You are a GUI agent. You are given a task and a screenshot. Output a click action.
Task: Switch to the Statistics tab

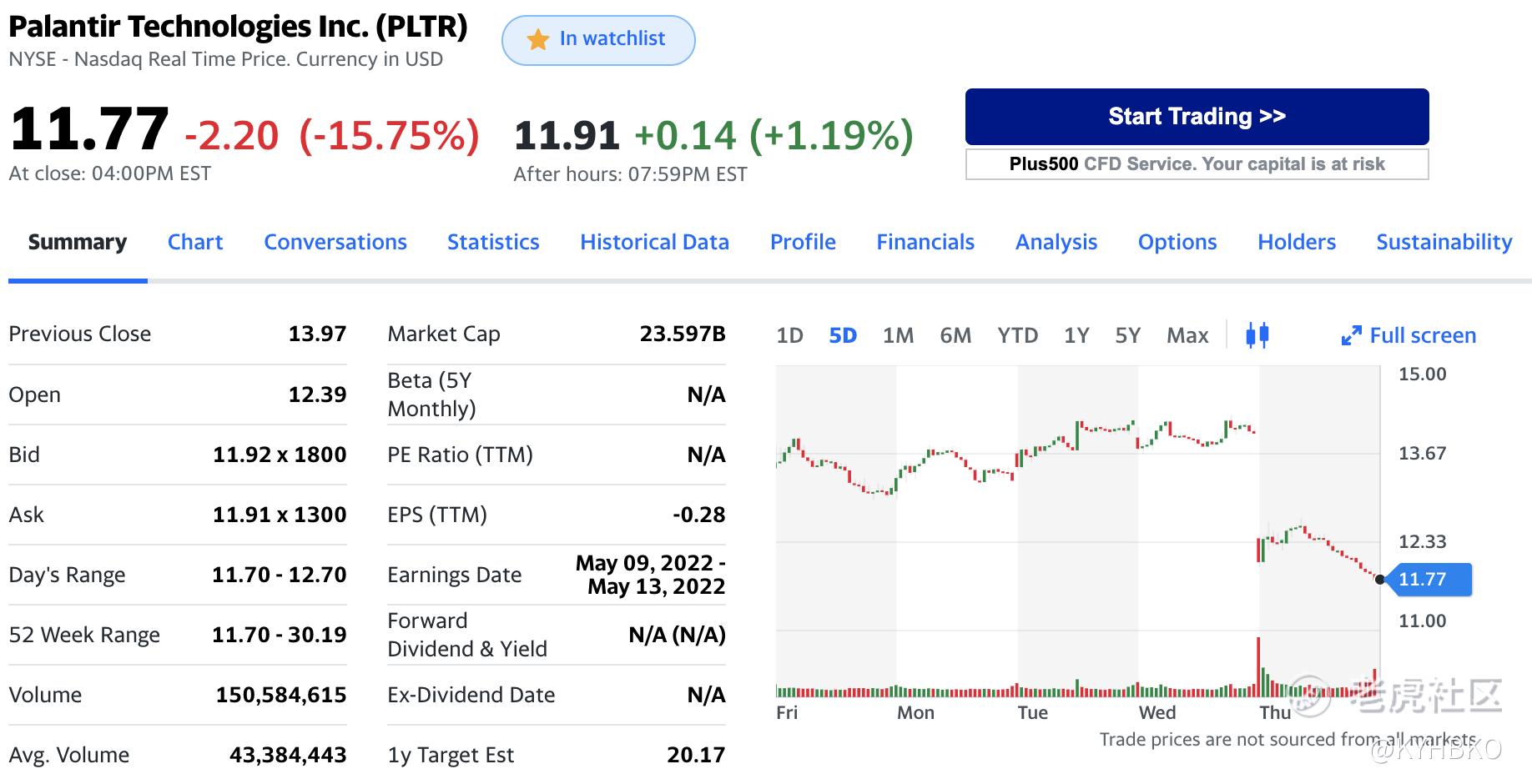pyautogui.click(x=493, y=242)
